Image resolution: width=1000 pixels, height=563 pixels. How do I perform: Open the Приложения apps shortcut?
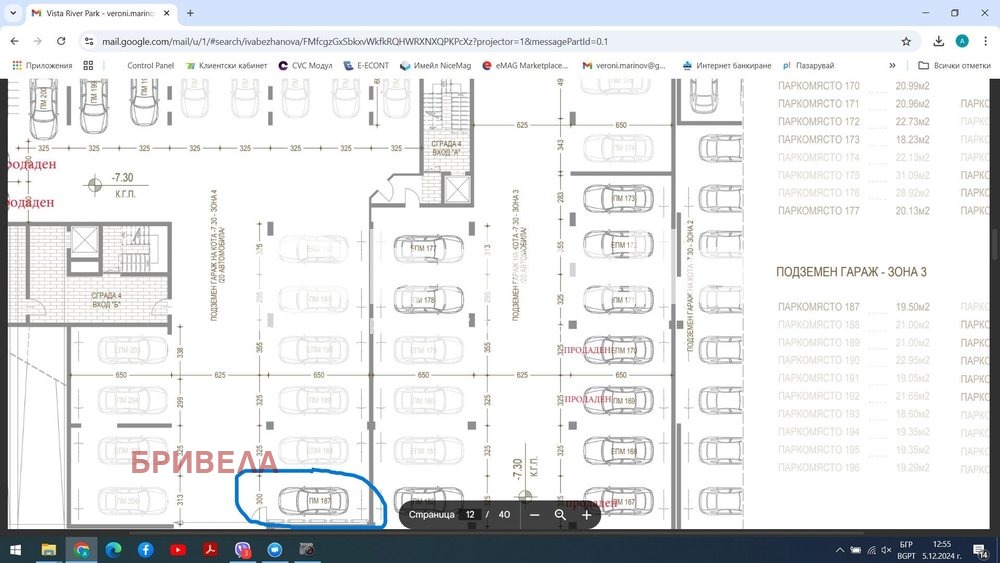coord(41,65)
